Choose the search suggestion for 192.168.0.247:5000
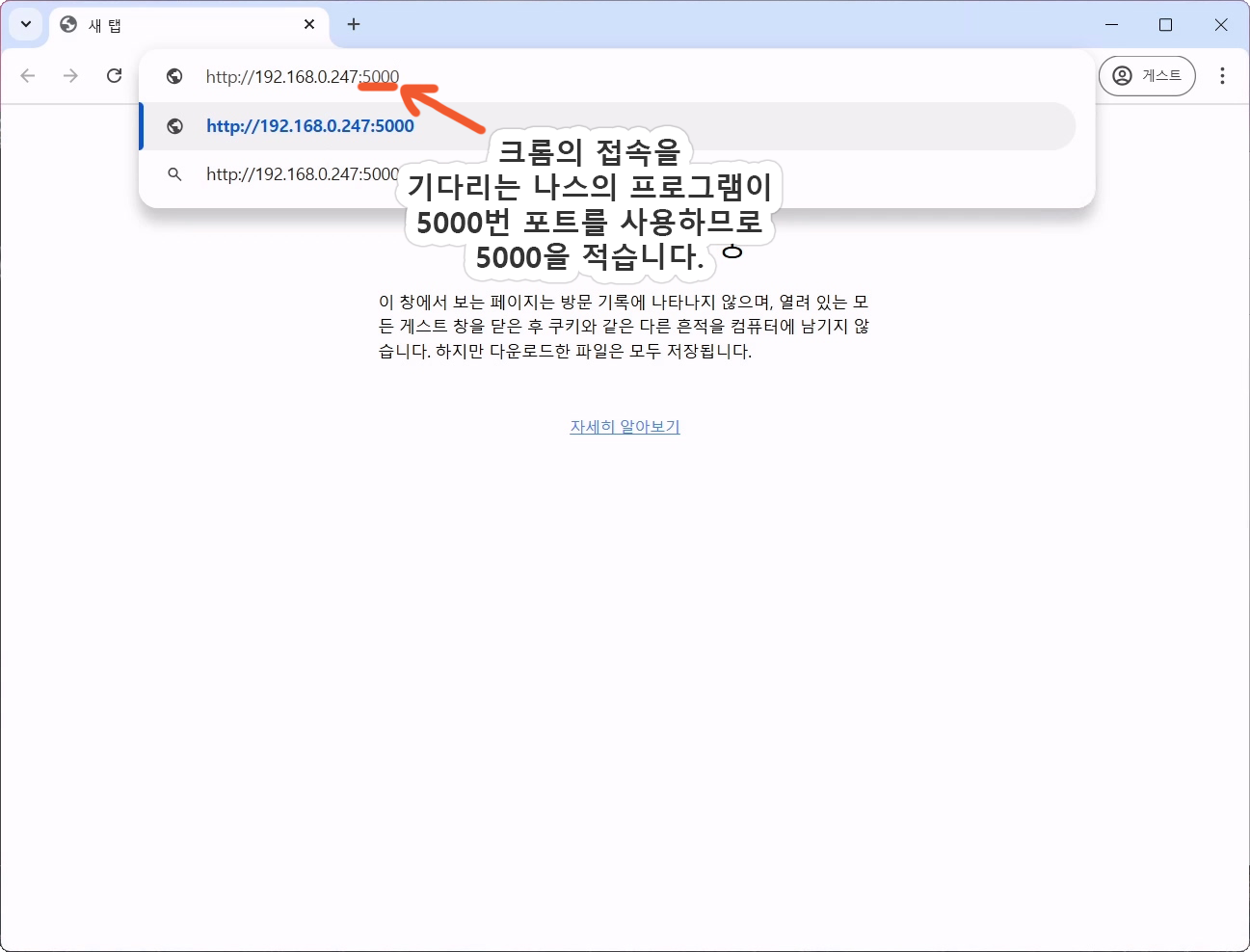Image resolution: width=1250 pixels, height=952 pixels. tap(301, 174)
